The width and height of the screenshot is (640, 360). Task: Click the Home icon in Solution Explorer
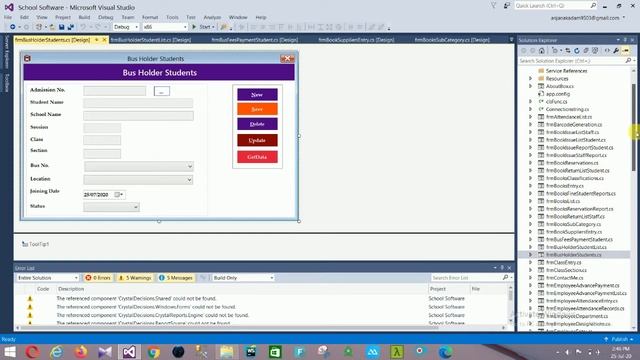pyautogui.click(x=542, y=51)
